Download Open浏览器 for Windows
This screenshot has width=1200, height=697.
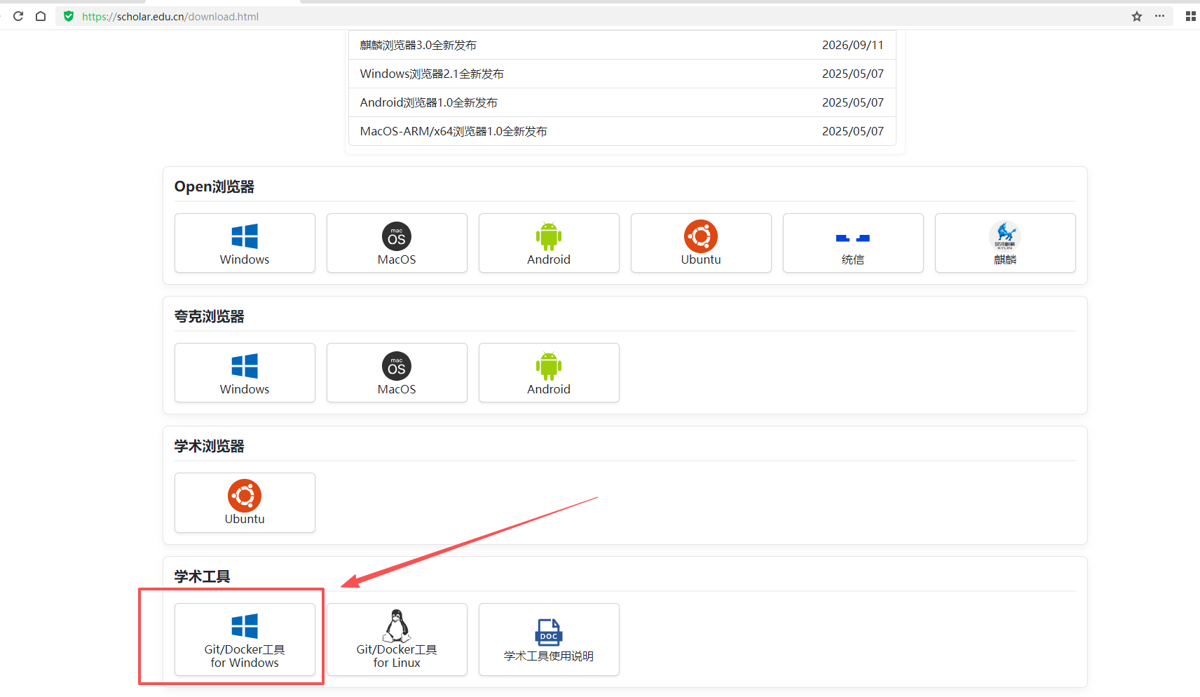(245, 243)
